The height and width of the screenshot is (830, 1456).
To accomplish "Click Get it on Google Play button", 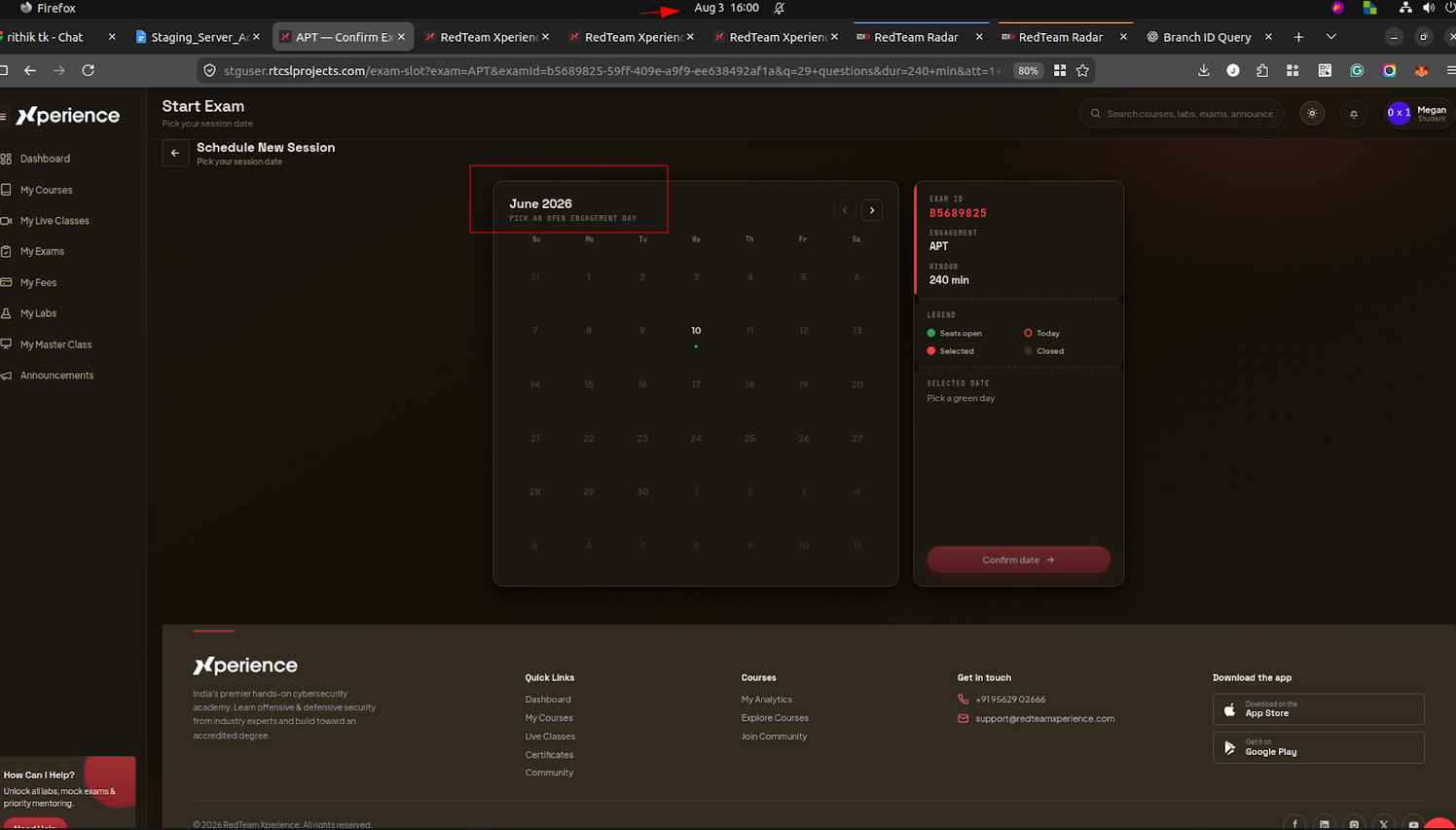I will point(1318,747).
